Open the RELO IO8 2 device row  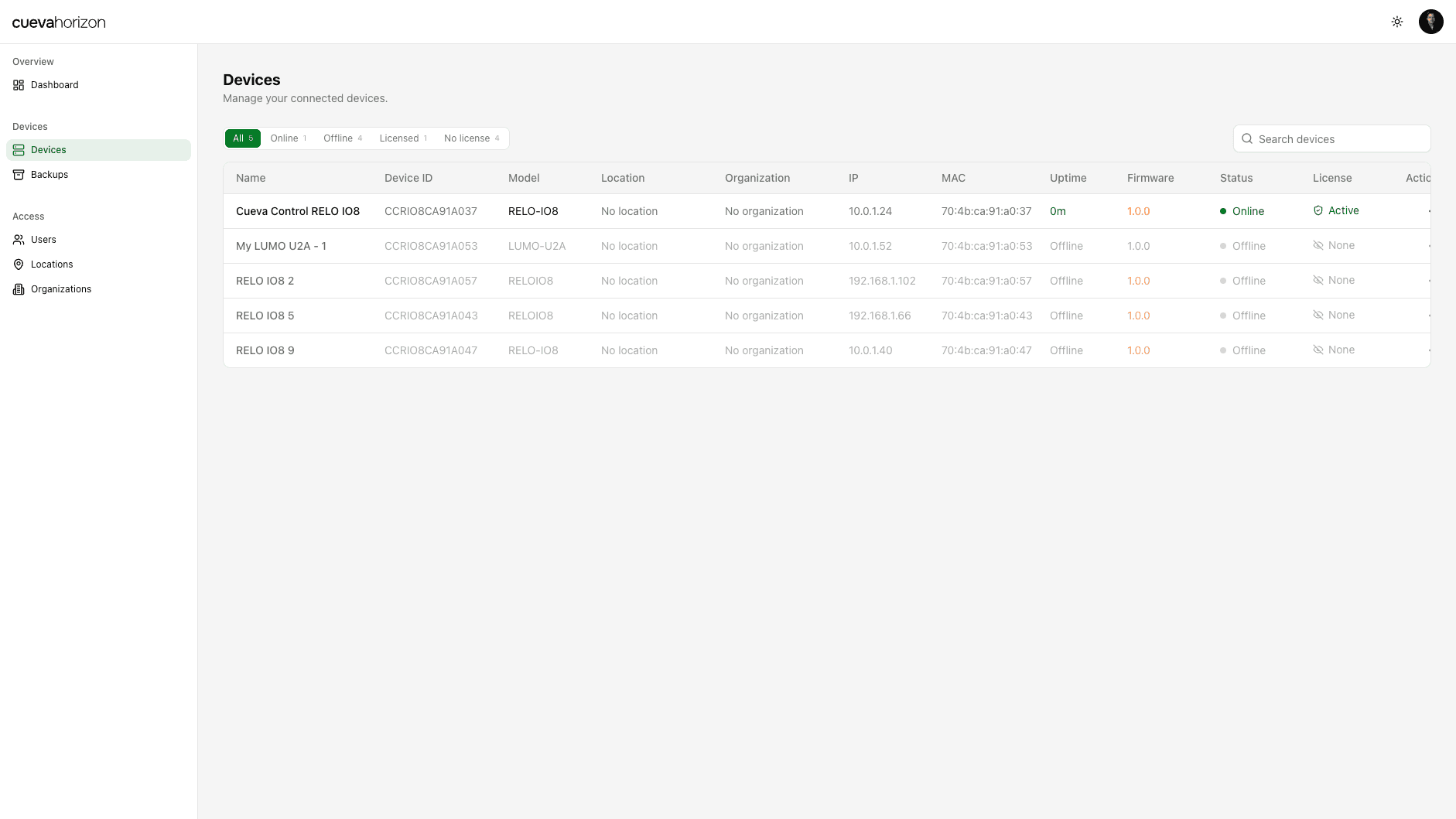826,281
